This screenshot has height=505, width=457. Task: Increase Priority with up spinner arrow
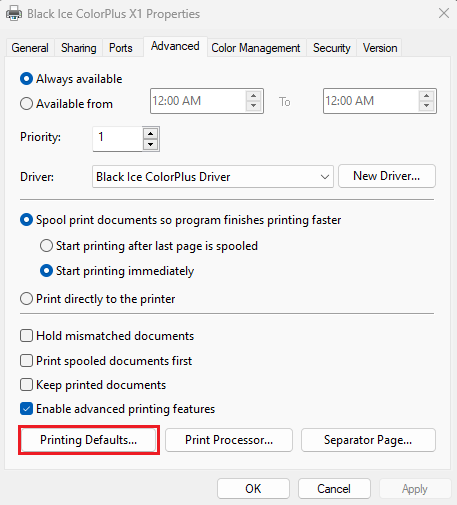[x=151, y=134]
